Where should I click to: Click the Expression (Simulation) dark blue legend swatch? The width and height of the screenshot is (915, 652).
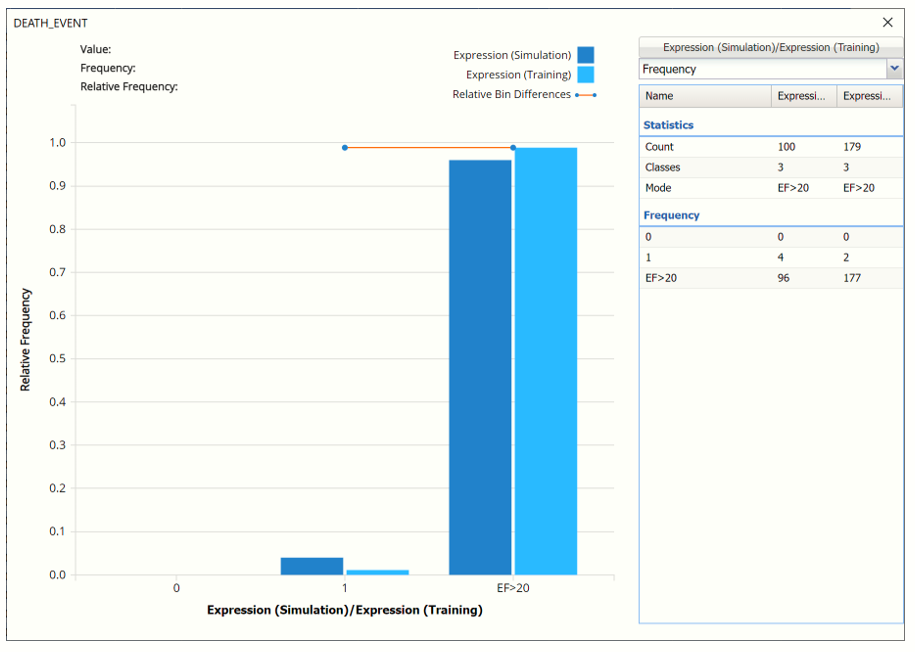pos(585,55)
